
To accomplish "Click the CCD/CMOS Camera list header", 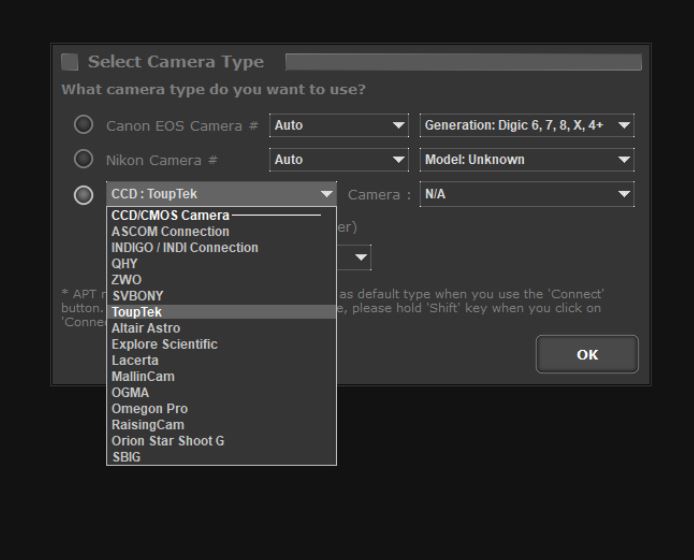I will [221, 215].
